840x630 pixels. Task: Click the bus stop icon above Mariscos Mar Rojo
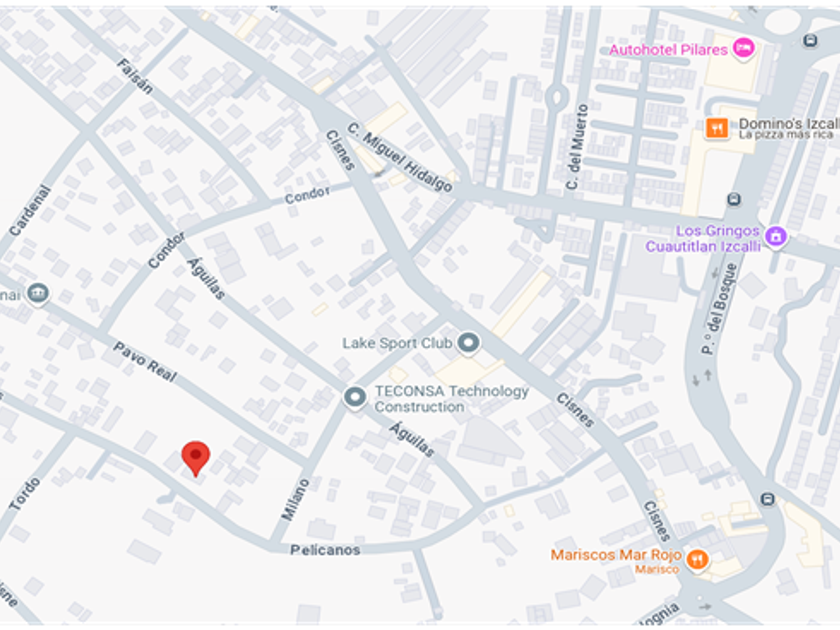pyautogui.click(x=768, y=499)
